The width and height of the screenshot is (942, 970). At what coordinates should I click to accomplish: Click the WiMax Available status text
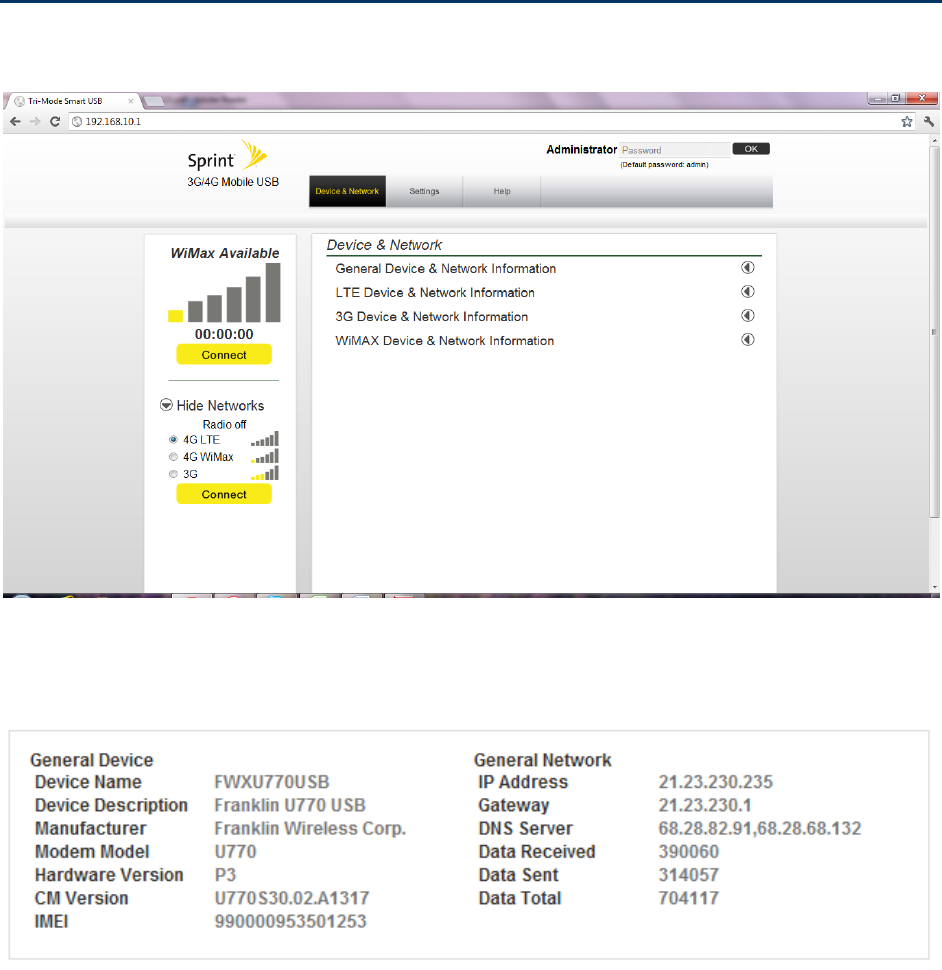(225, 253)
